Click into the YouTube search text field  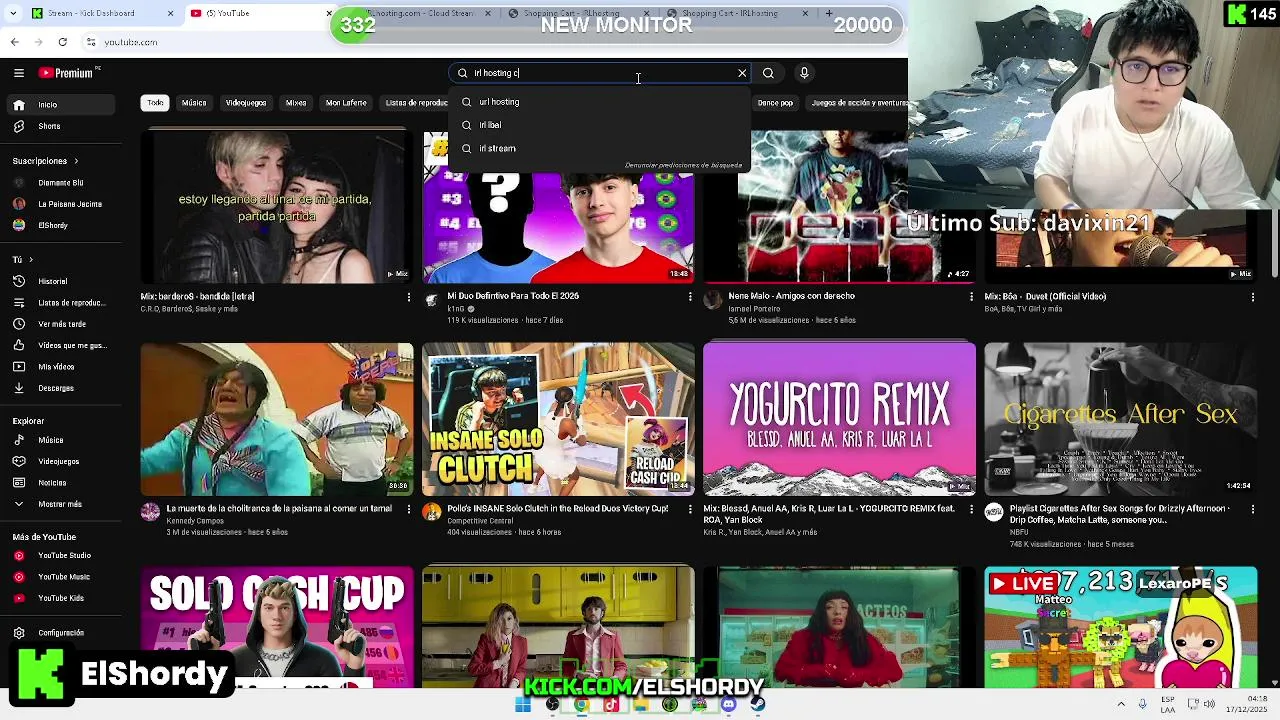click(x=600, y=73)
